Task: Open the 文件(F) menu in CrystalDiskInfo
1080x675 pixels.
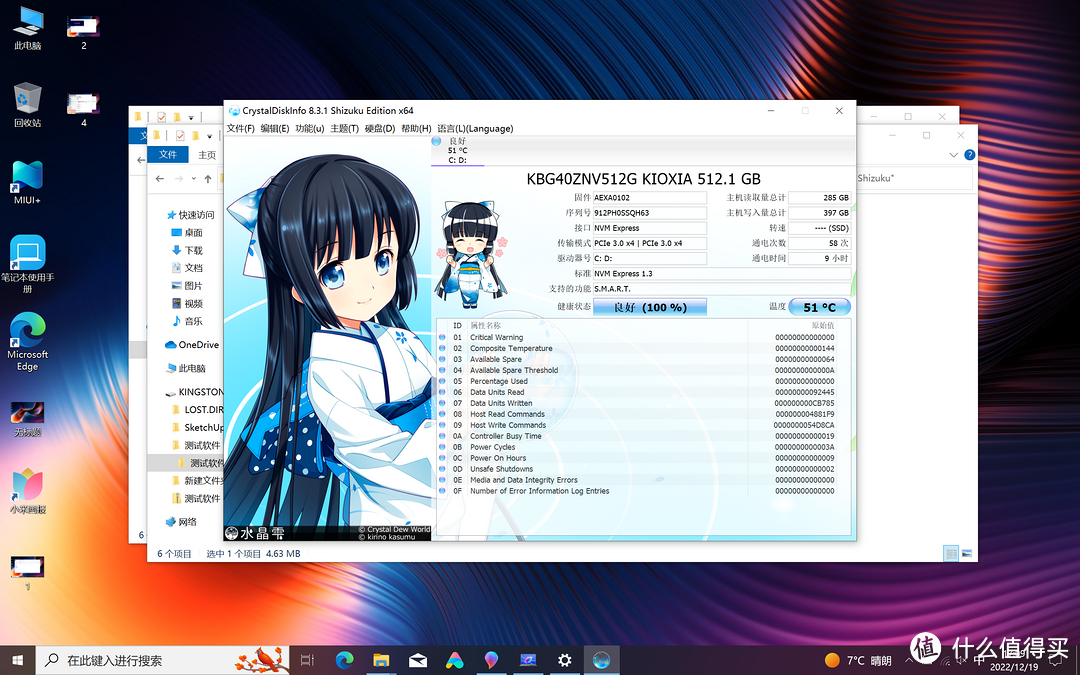Action: point(240,129)
